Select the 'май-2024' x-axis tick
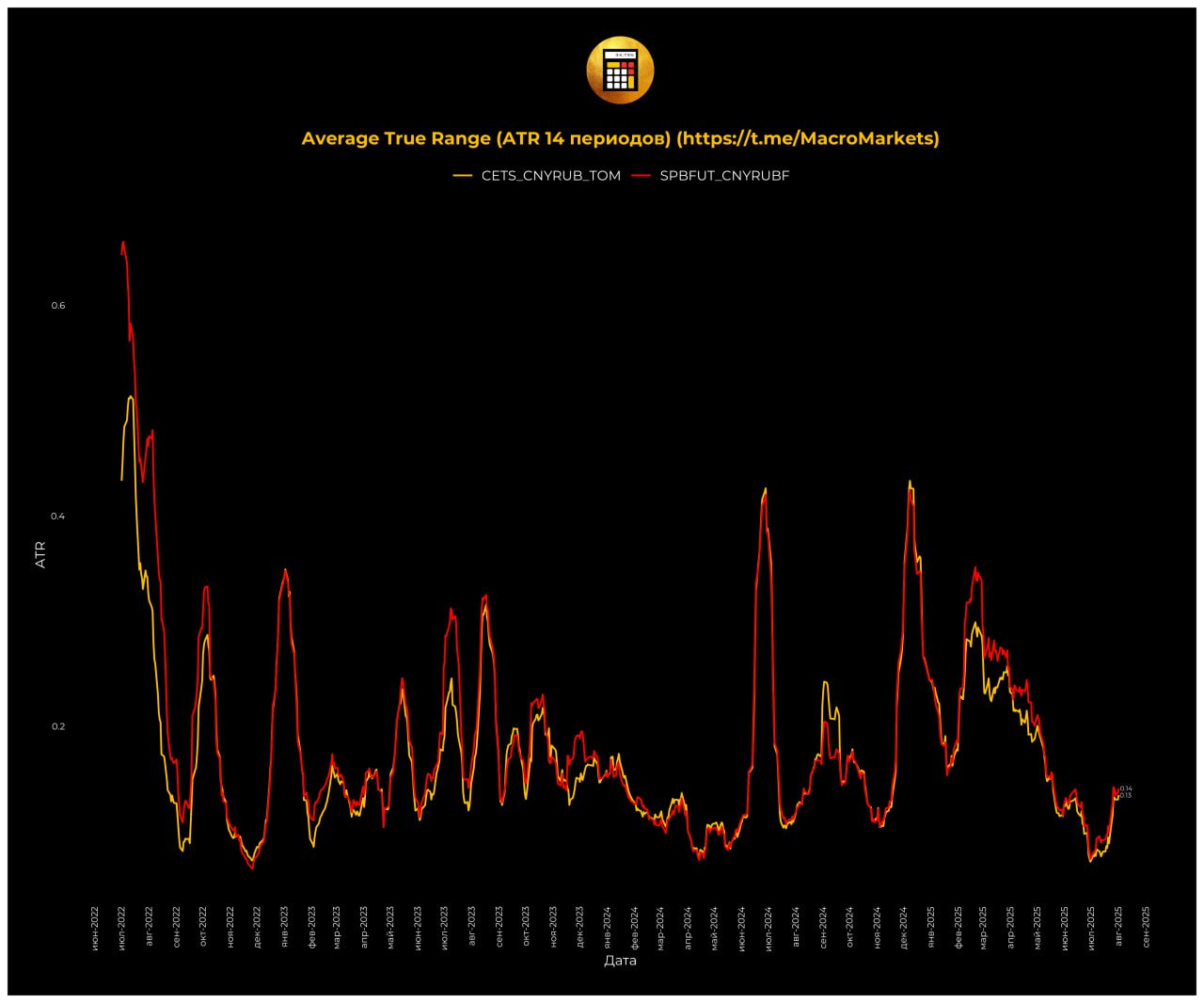The width and height of the screenshot is (1204, 1003). pos(714,927)
